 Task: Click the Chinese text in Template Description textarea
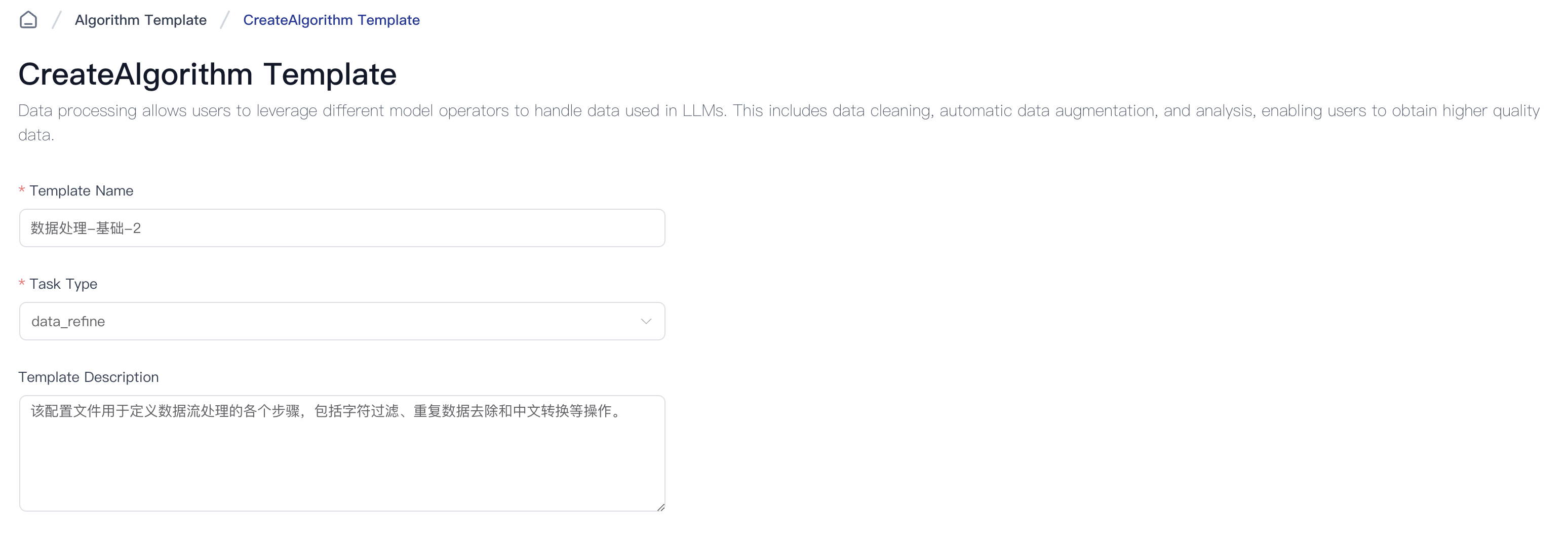pyautogui.click(x=326, y=411)
